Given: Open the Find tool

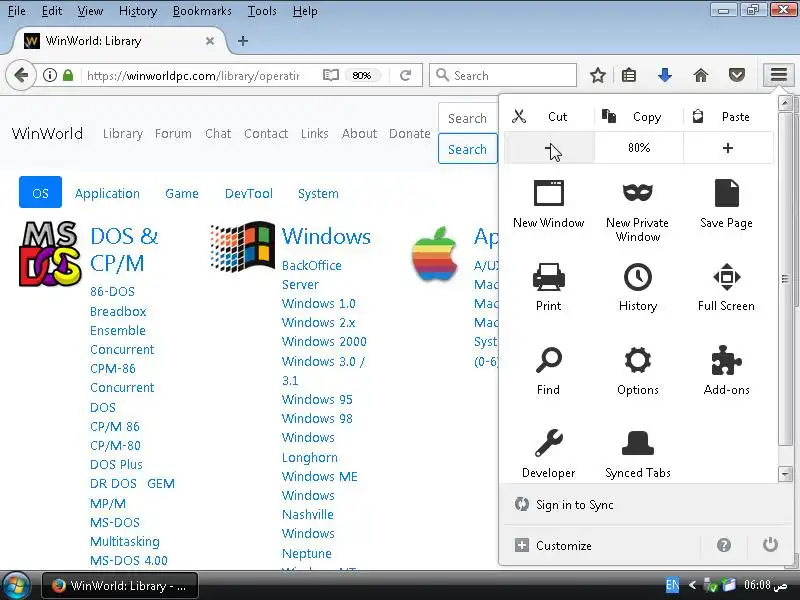Looking at the screenshot, I should [x=548, y=371].
